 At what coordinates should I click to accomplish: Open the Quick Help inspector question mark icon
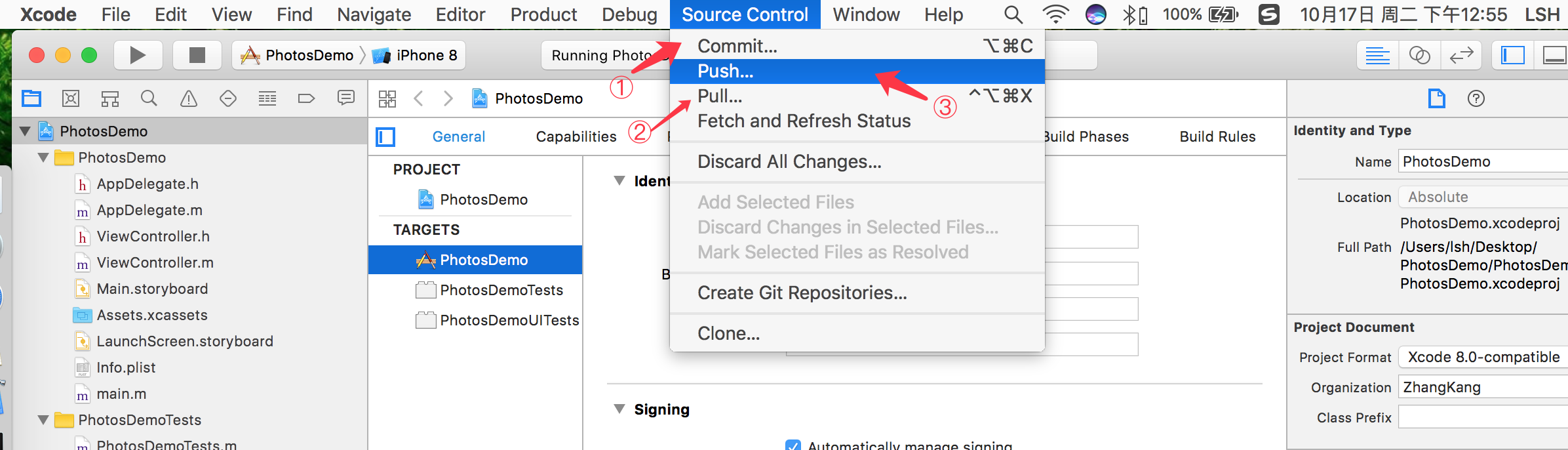pos(1477,98)
